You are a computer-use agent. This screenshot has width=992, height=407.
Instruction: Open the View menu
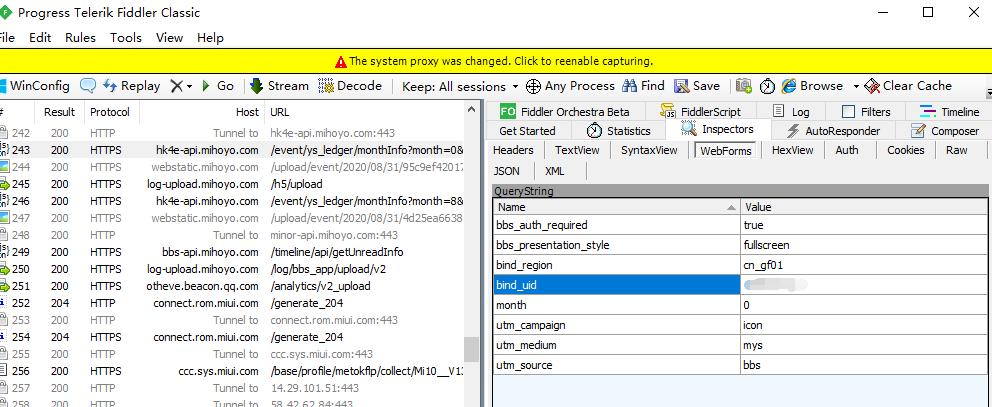pyautogui.click(x=170, y=38)
